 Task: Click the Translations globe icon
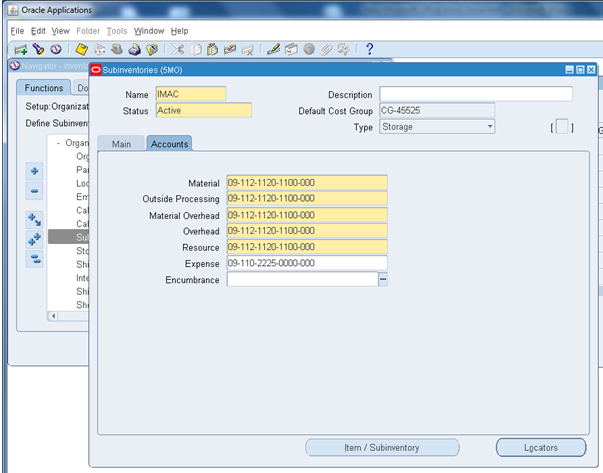point(309,49)
